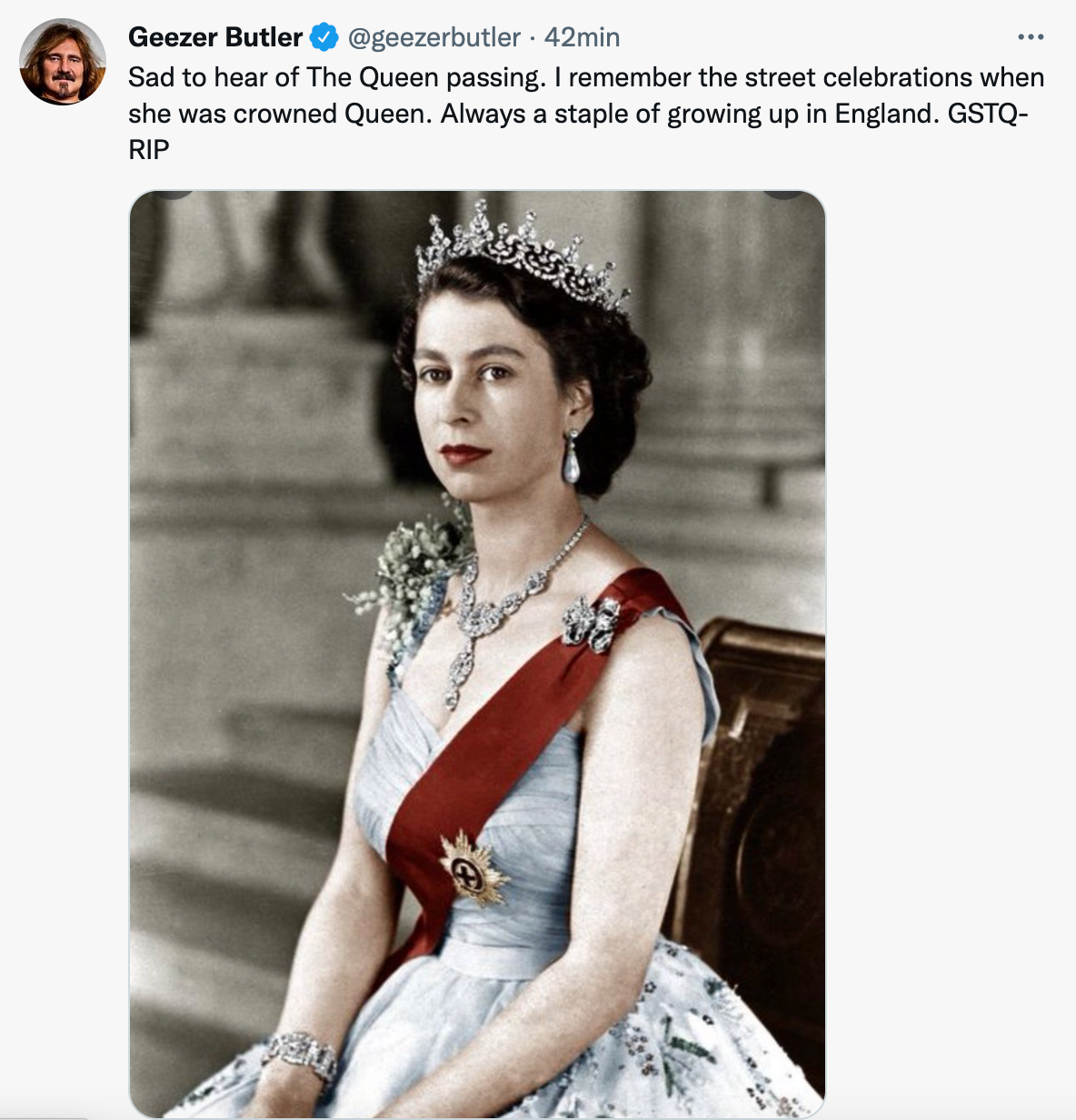The width and height of the screenshot is (1076, 1120).
Task: Click the diamond tiara in the photo
Action: click(523, 250)
